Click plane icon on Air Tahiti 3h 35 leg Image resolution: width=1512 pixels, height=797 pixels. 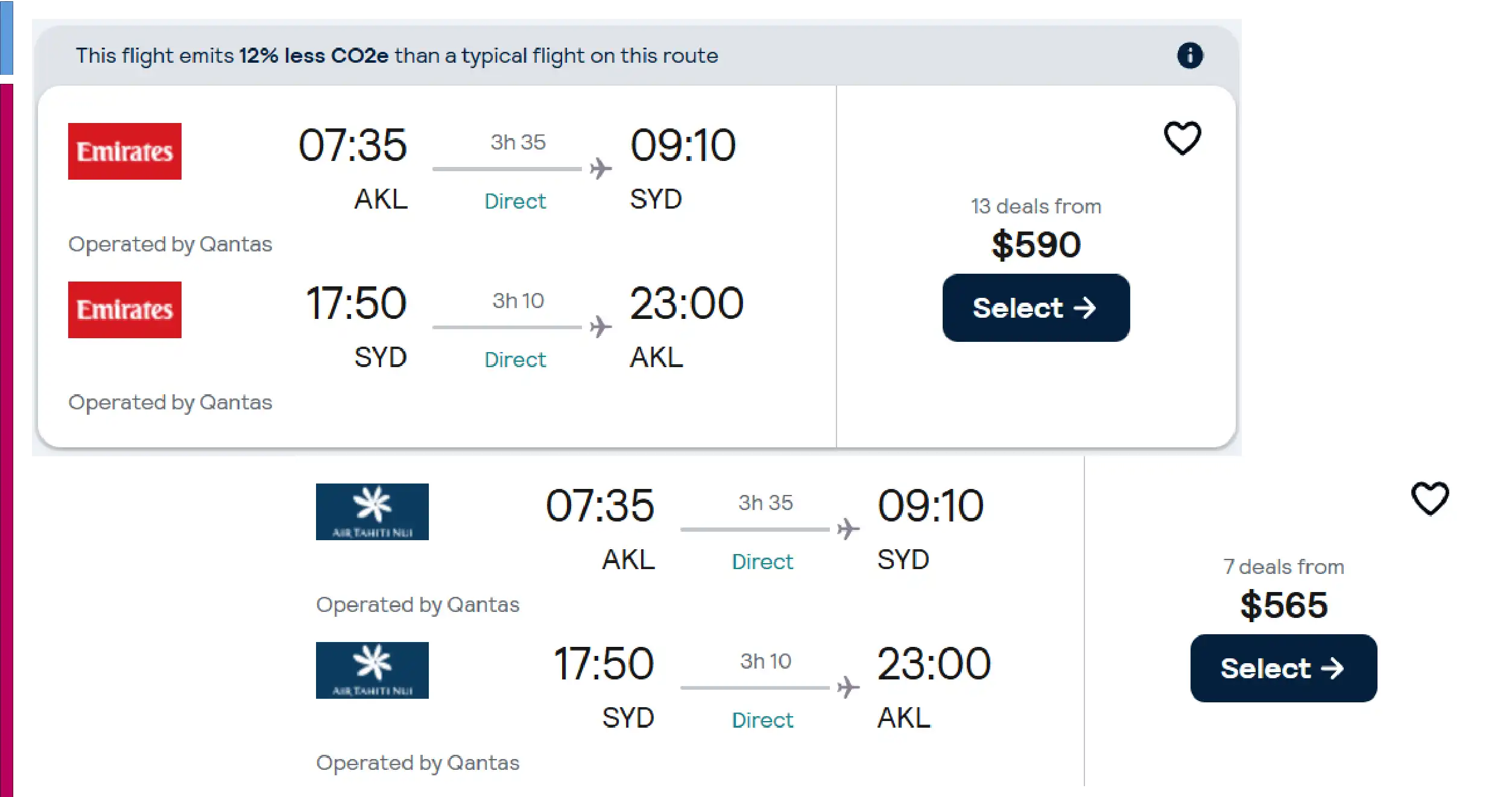click(x=848, y=529)
